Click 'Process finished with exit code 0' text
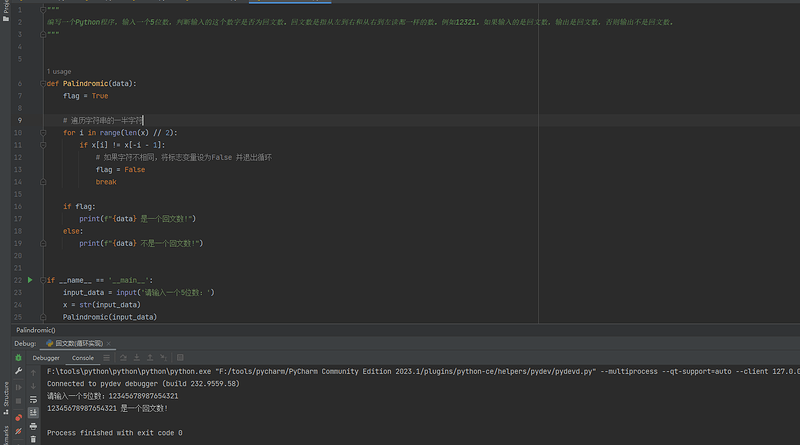Viewport: 800px width, 445px height. (115, 433)
